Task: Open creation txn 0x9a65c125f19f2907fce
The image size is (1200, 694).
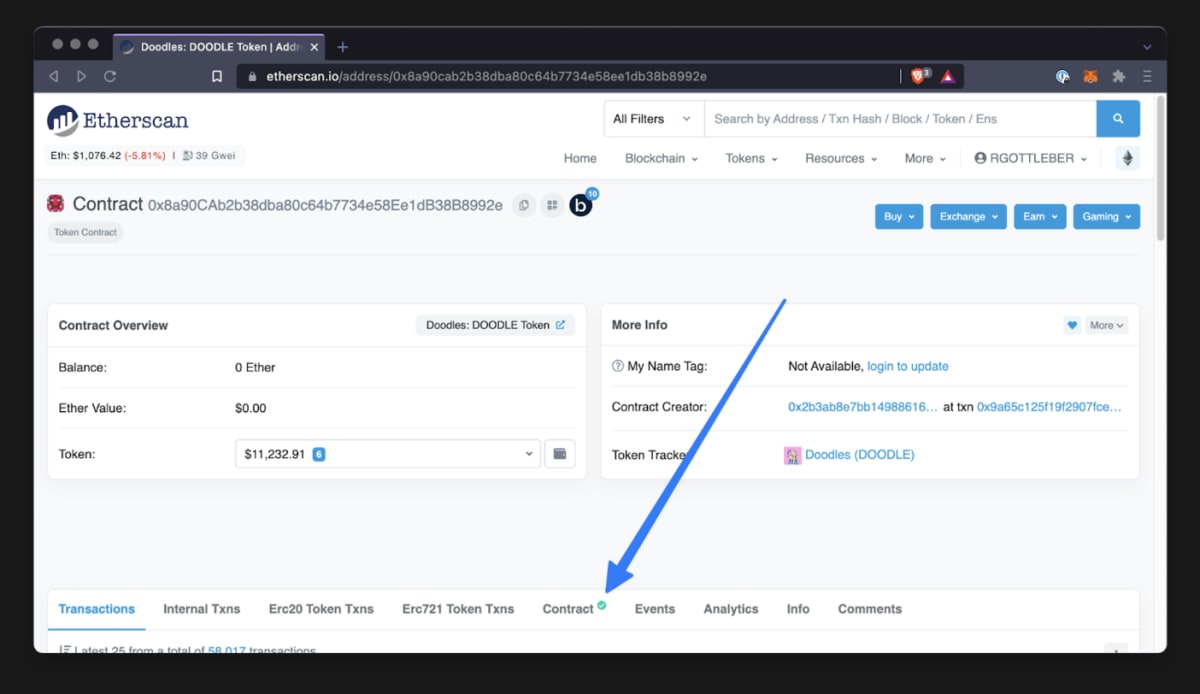Action: [1049, 407]
